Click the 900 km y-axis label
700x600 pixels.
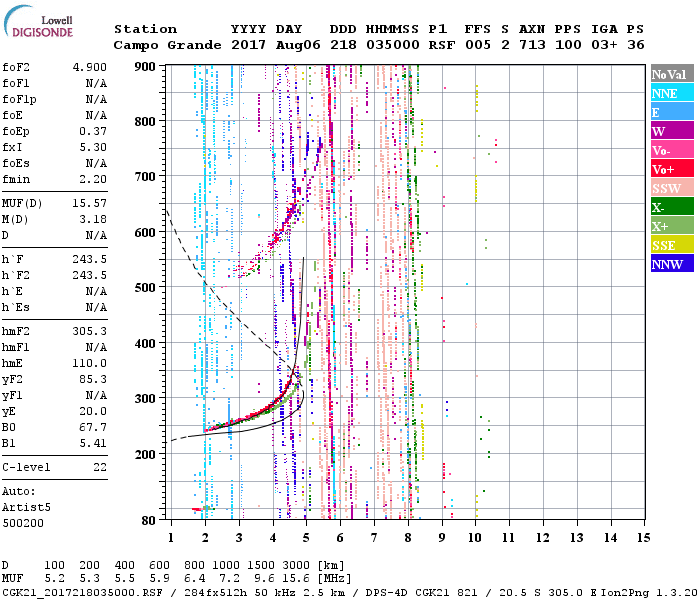click(x=145, y=67)
